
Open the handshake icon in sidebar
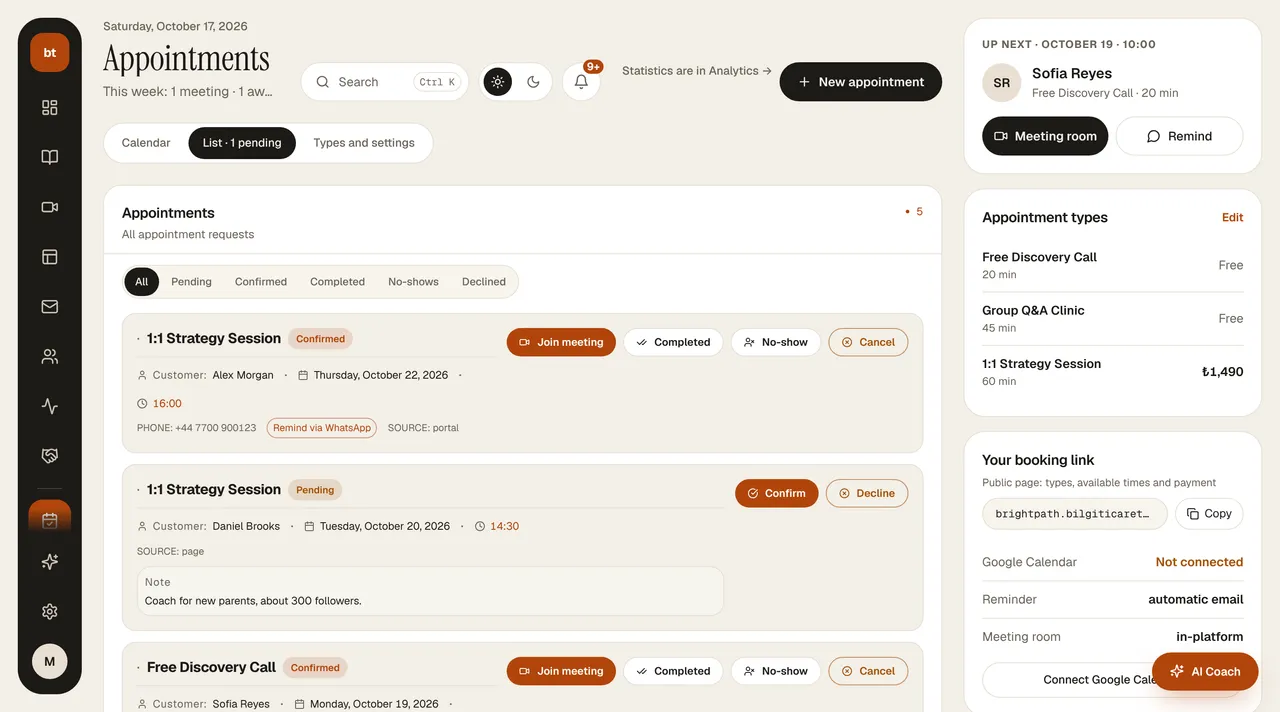click(50, 456)
